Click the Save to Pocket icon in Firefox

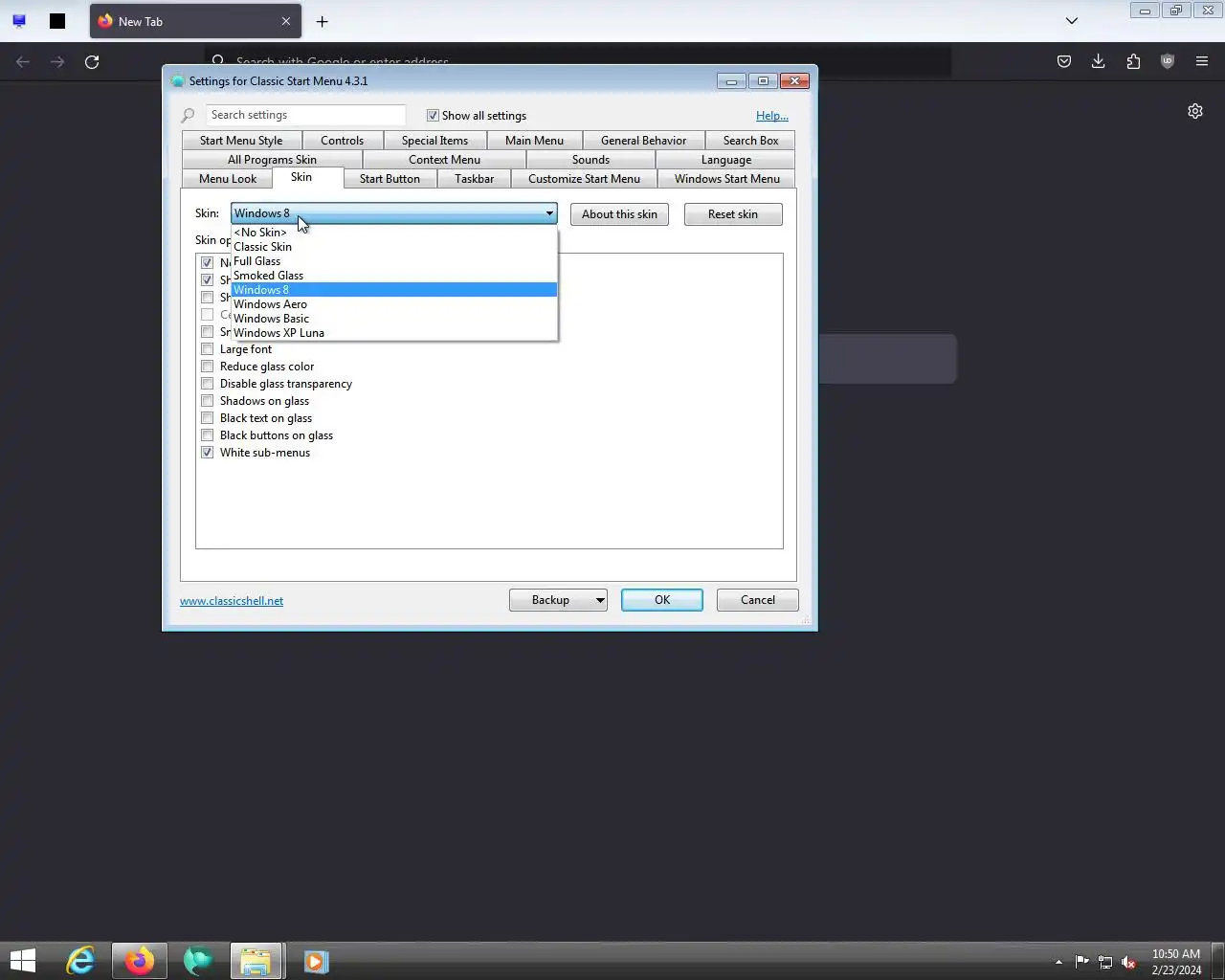point(1063,61)
